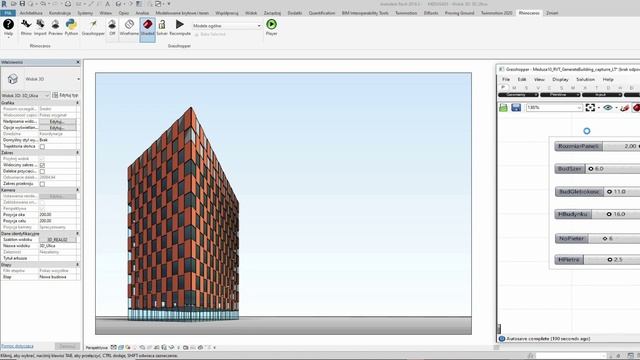Click autosave status icon in Grasshopper

tap(502, 339)
